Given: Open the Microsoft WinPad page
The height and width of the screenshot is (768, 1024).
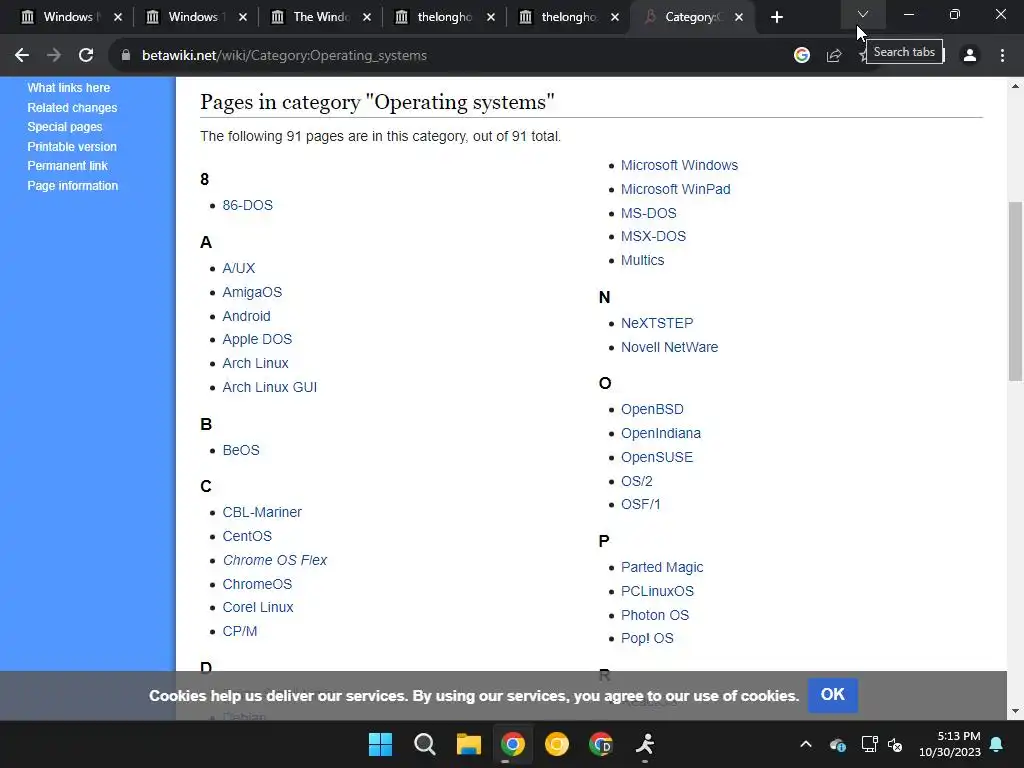Looking at the screenshot, I should (675, 189).
